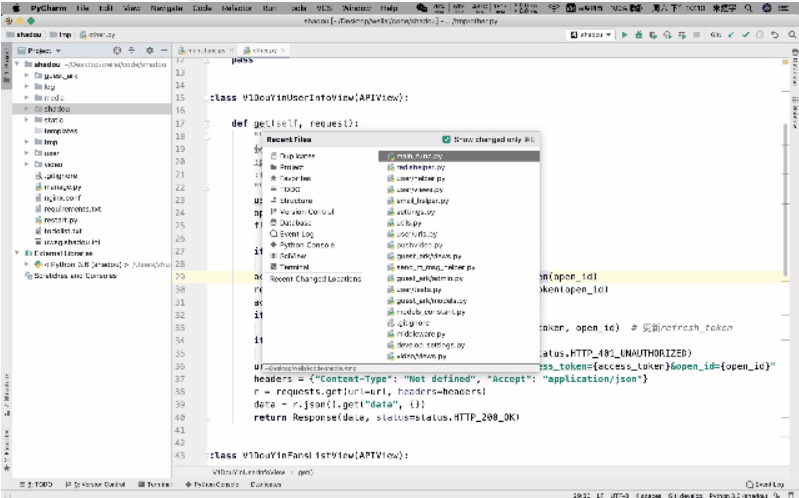Select manage.py in project tree

(62, 187)
